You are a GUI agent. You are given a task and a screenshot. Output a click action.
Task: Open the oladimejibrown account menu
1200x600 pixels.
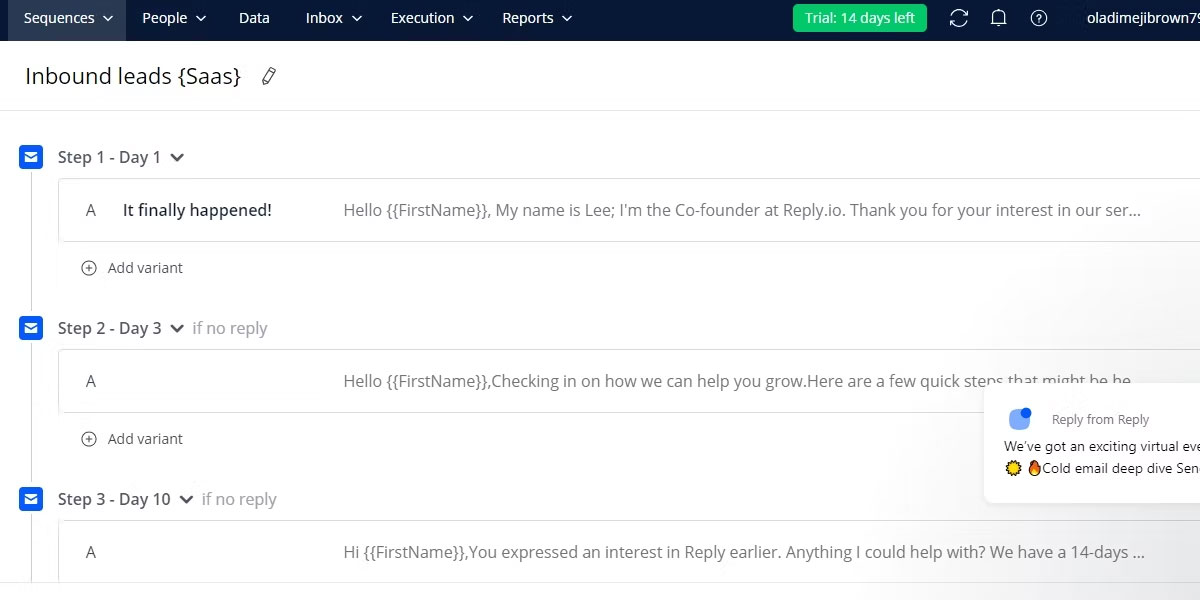click(1143, 18)
